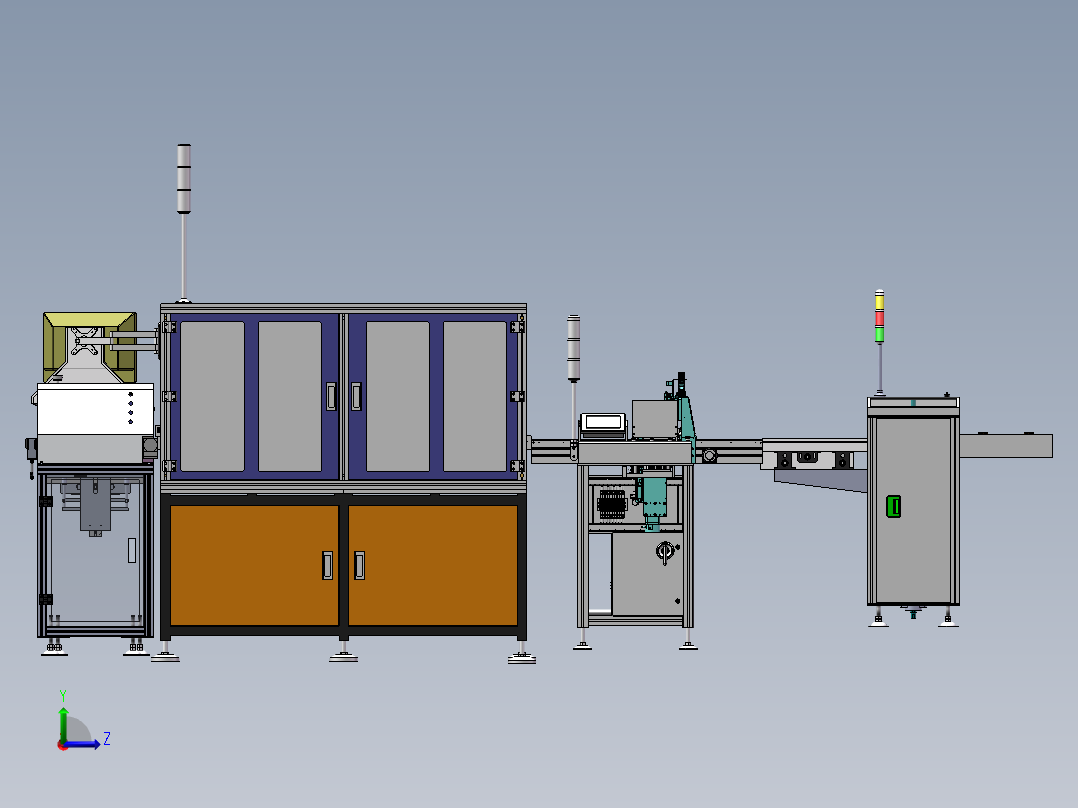Pick the red segment of the colored stack light
Image resolution: width=1078 pixels, height=808 pixels.
point(879,318)
